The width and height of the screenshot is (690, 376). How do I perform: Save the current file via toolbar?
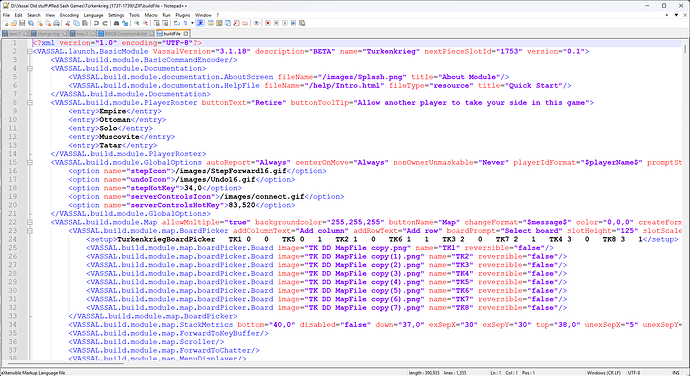coord(22,23)
